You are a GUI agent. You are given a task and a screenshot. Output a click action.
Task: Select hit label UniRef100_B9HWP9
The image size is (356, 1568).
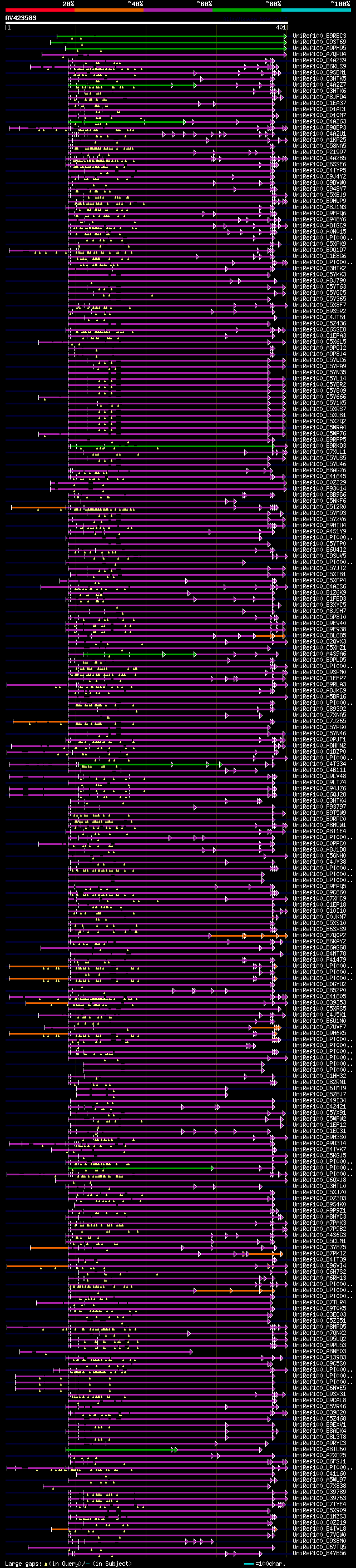319,201
